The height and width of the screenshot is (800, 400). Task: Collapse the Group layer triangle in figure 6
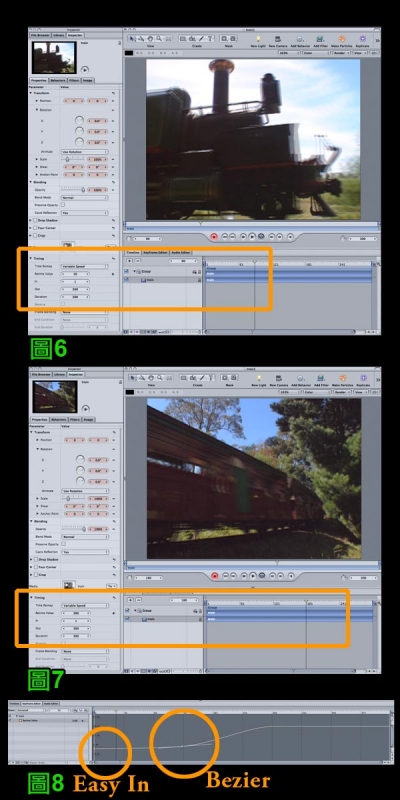134,272
